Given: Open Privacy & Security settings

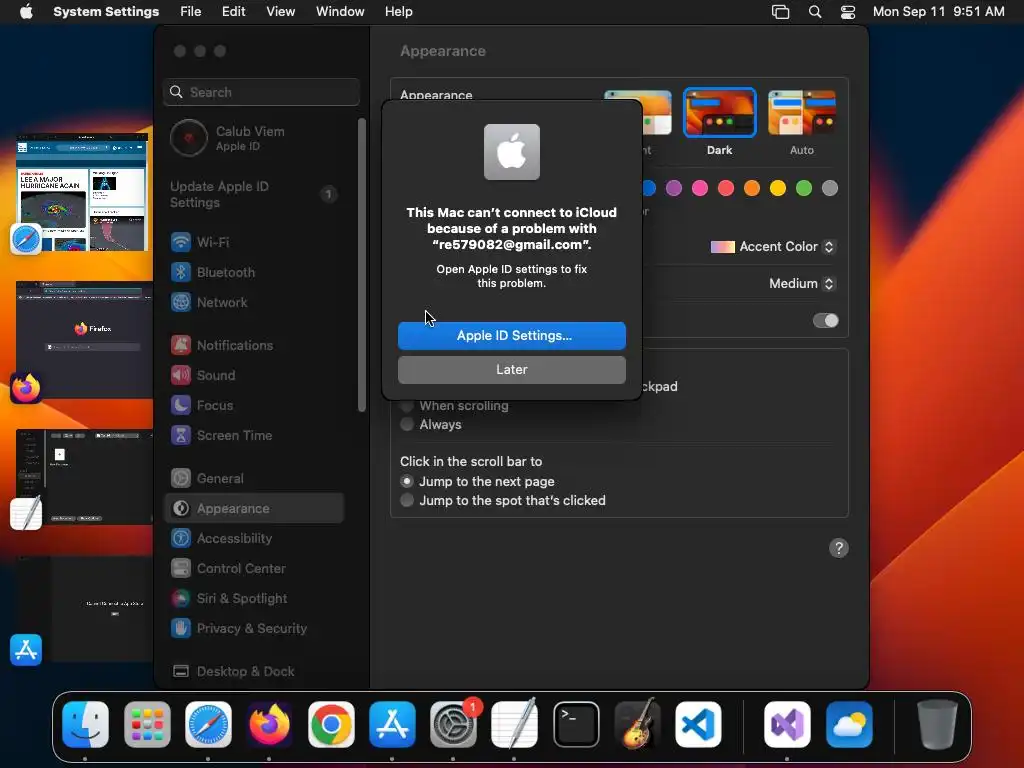Looking at the screenshot, I should tap(255, 629).
